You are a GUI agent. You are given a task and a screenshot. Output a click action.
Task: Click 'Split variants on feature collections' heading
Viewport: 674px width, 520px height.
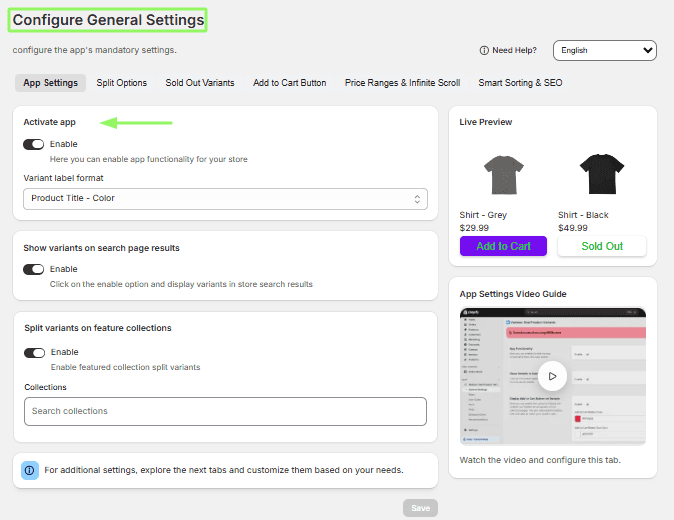point(98,328)
